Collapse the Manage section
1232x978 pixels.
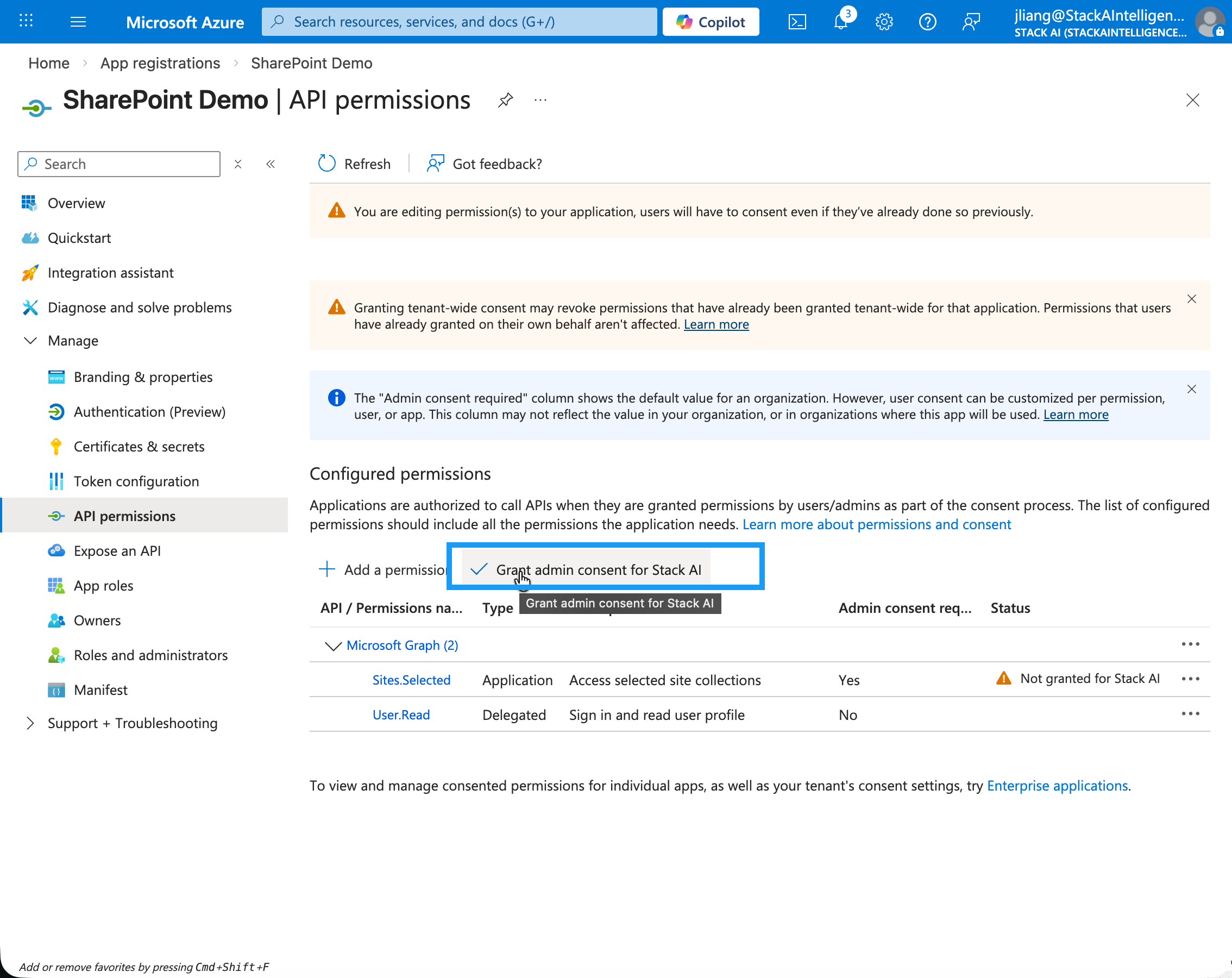coord(31,341)
